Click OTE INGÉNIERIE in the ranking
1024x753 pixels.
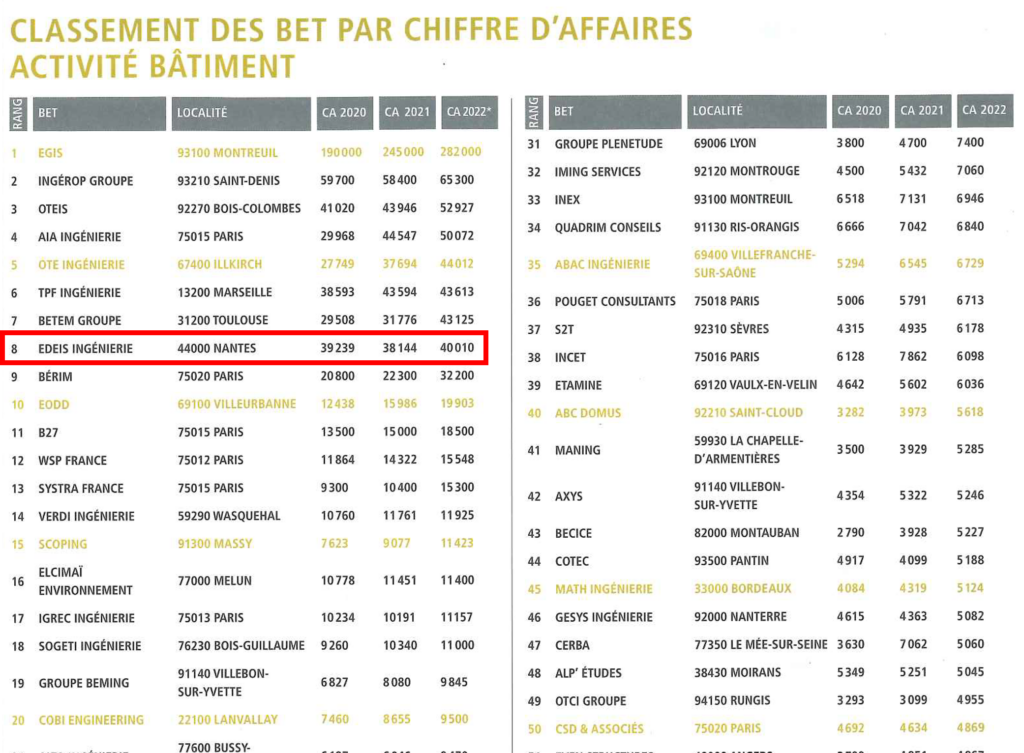tap(81, 264)
